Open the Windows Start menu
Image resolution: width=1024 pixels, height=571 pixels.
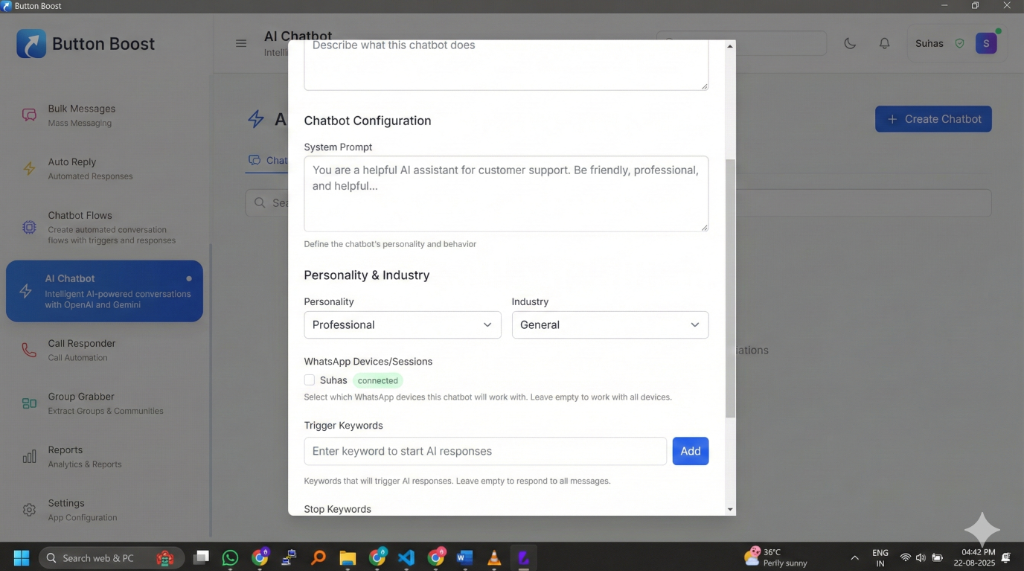[x=21, y=558]
